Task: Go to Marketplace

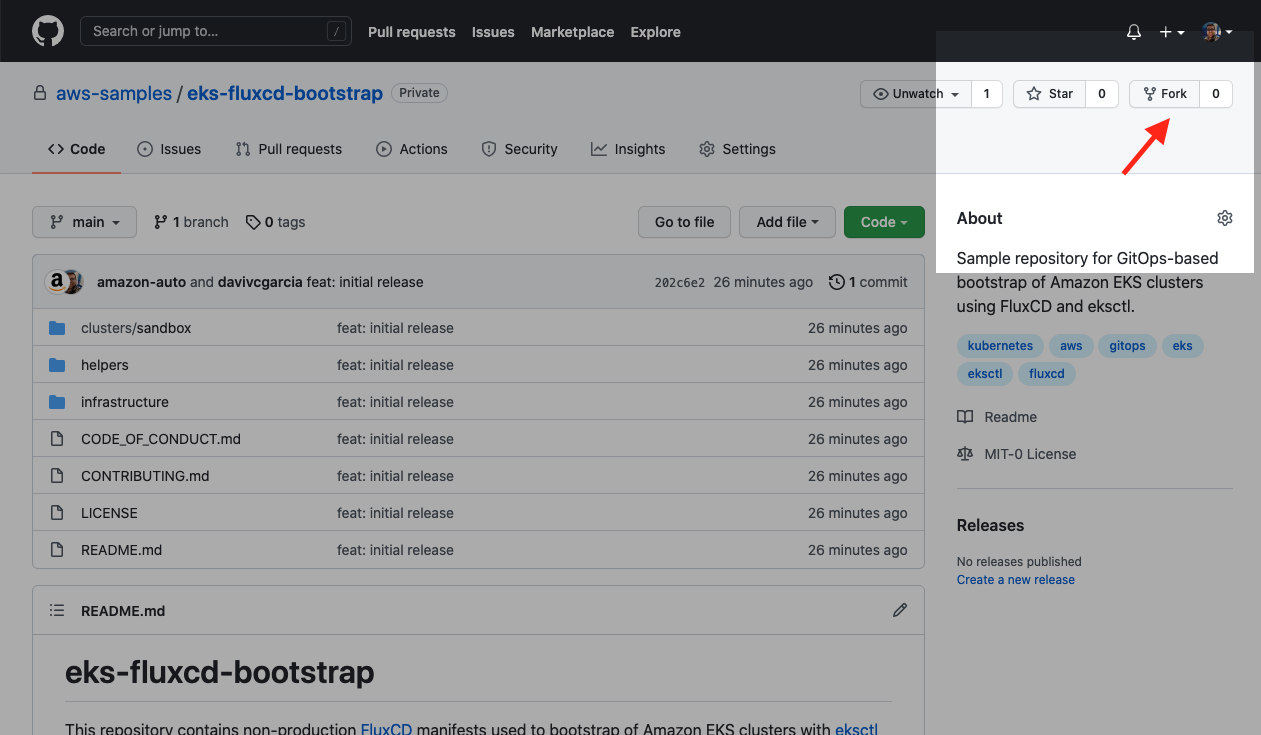Action: (572, 32)
